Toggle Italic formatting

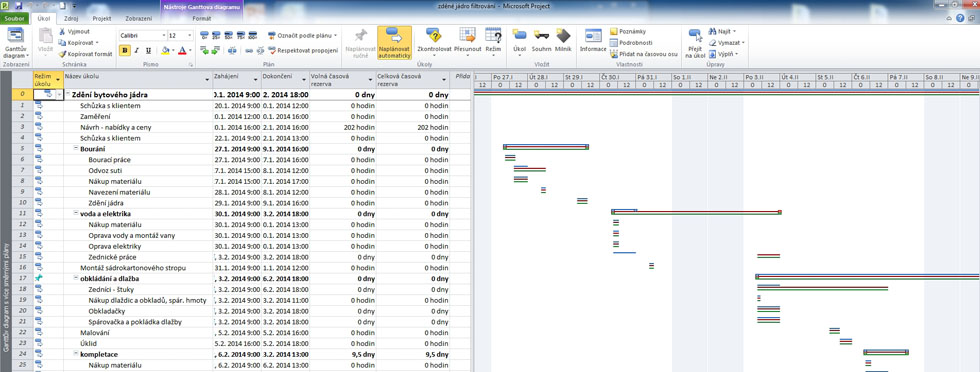[x=137, y=51]
